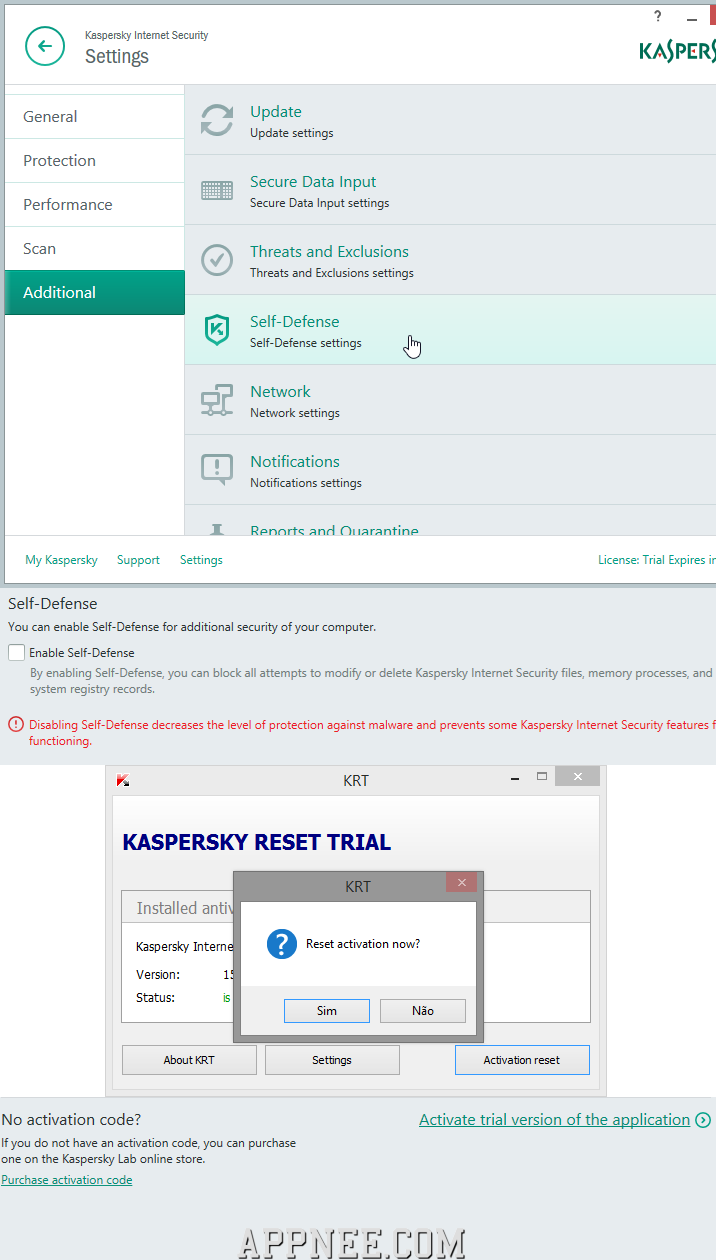The width and height of the screenshot is (716, 1260).
Task: Close the KRT confirmation dialog
Action: (461, 882)
